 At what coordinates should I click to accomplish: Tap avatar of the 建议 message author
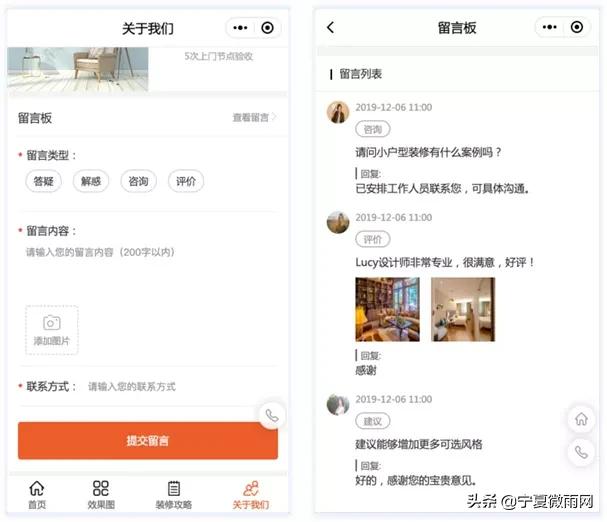[x=338, y=404]
